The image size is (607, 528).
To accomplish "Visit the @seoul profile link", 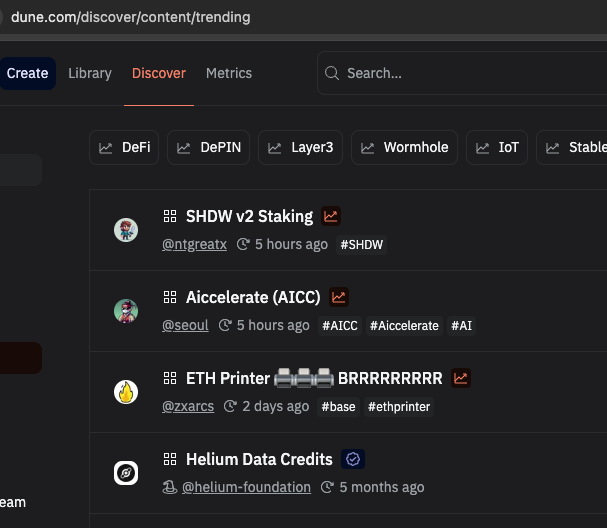I will tap(185, 326).
